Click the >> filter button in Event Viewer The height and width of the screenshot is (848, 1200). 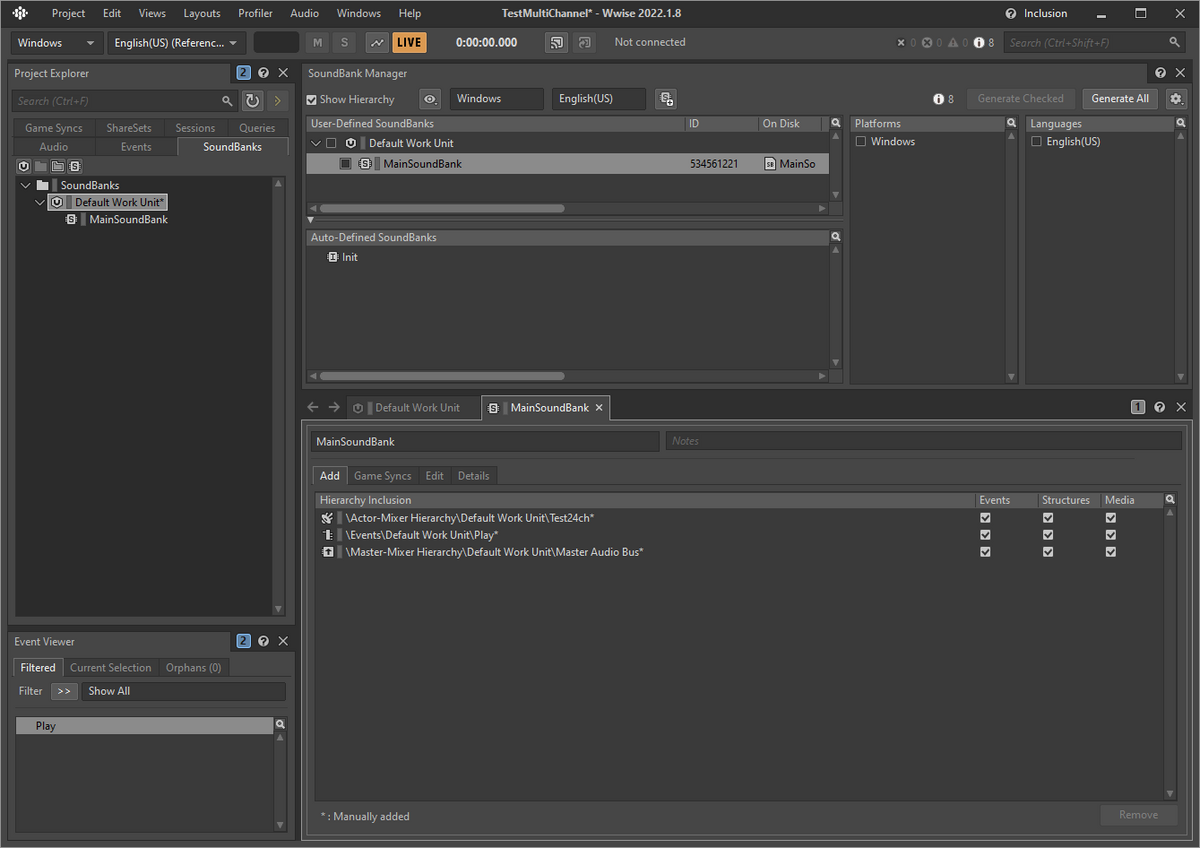pyautogui.click(x=64, y=691)
